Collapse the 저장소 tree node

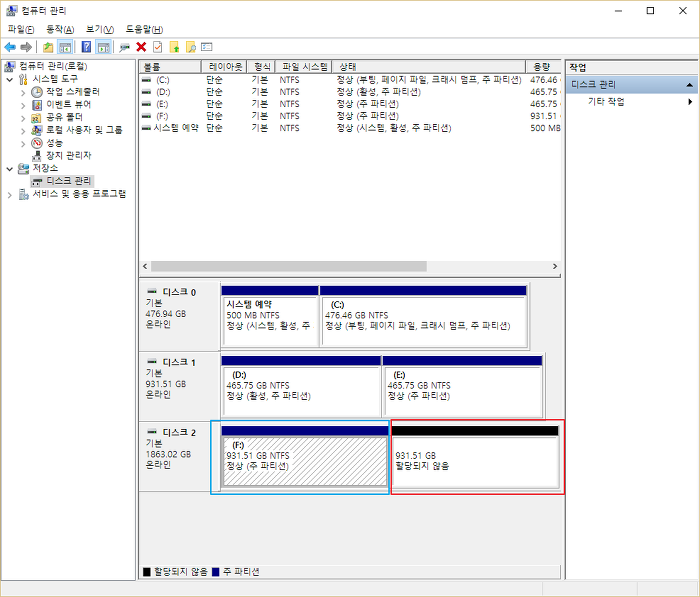(10, 169)
